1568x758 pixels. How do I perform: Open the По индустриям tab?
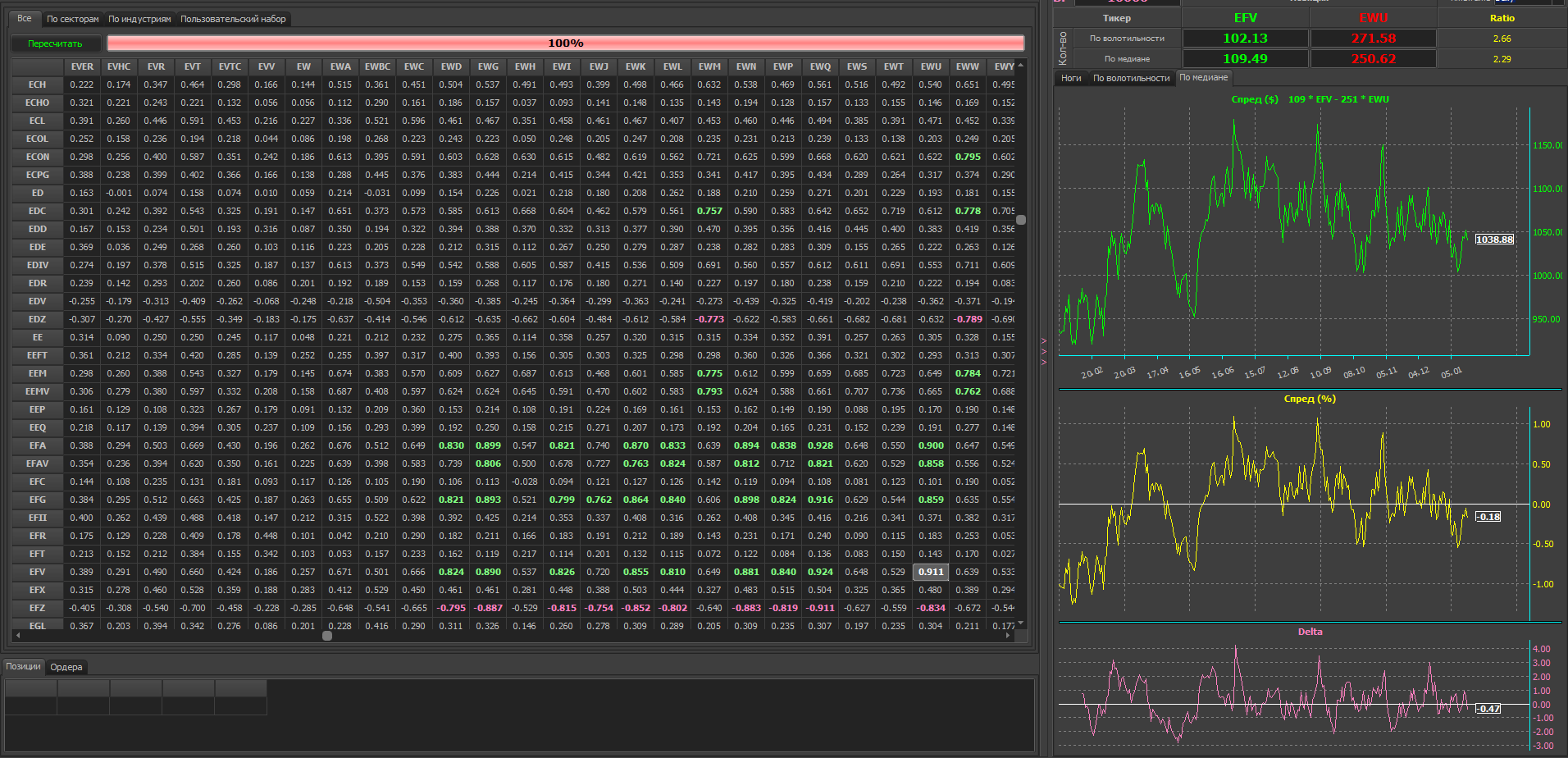click(x=140, y=19)
